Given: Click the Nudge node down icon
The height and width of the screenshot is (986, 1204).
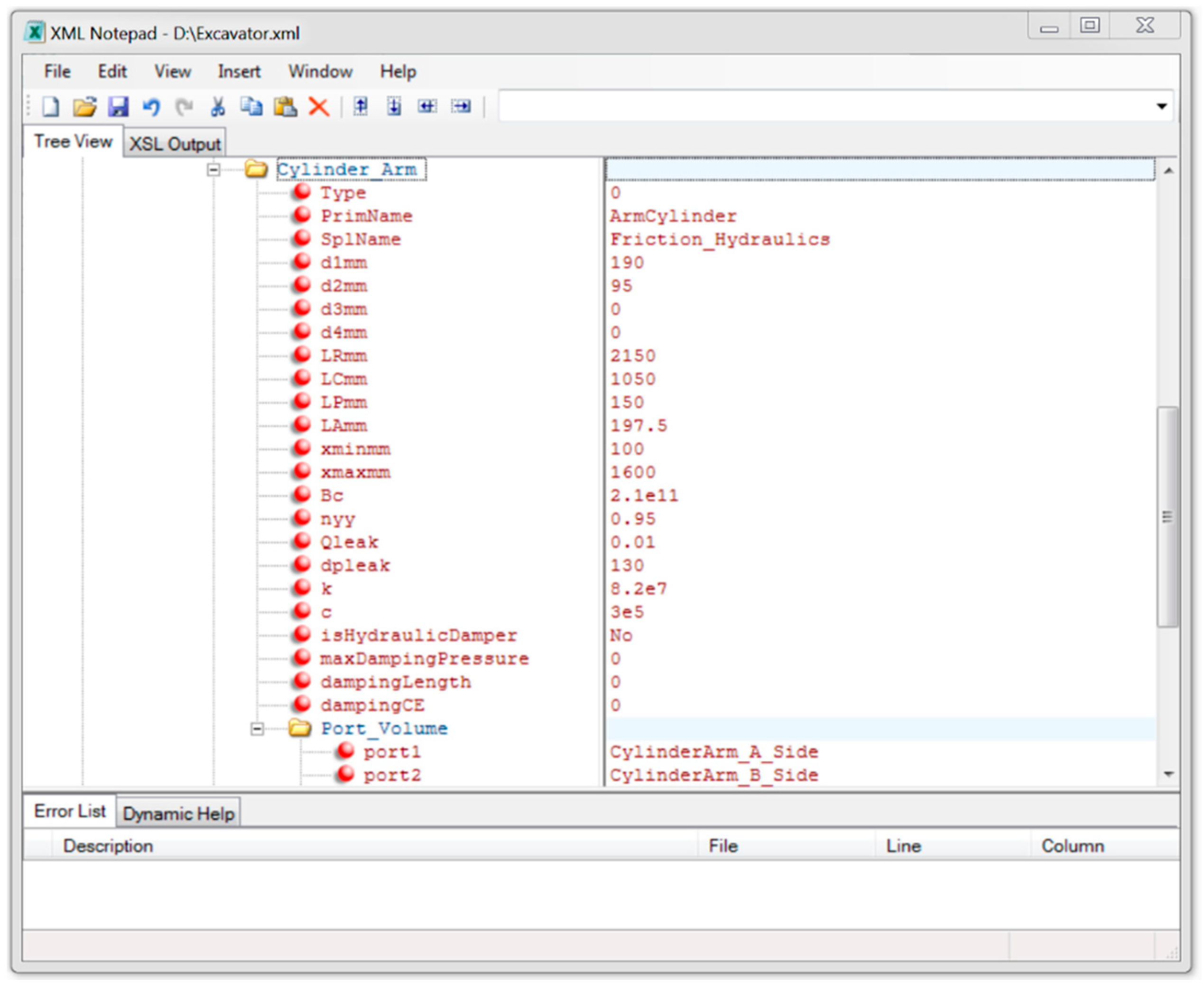Looking at the screenshot, I should [394, 106].
